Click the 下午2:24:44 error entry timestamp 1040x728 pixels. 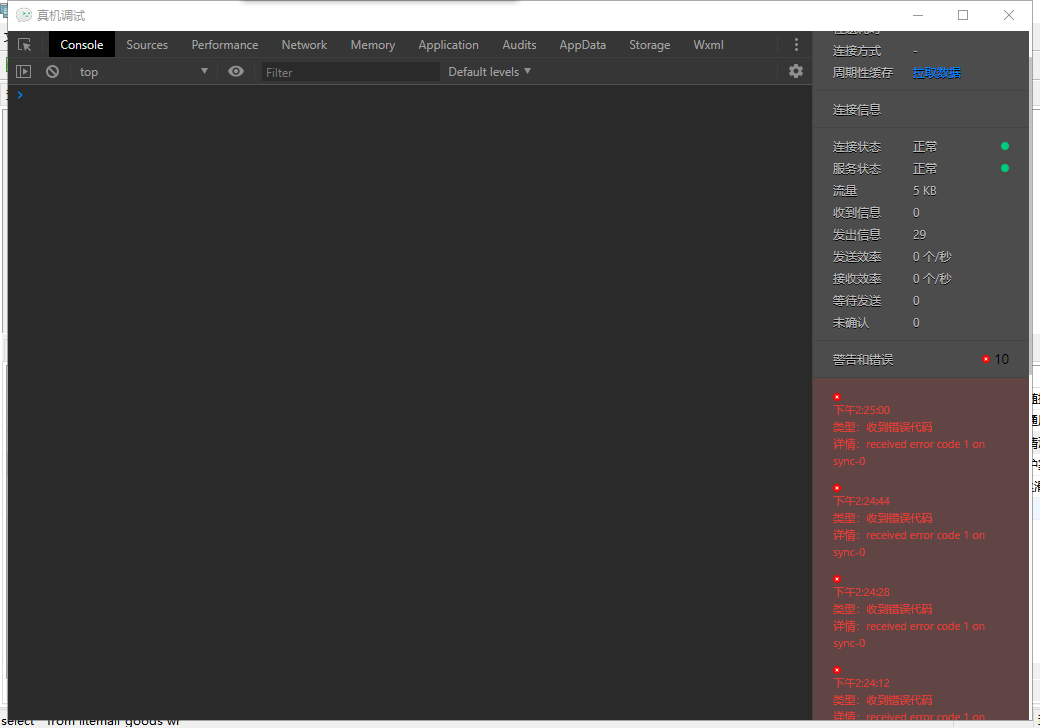862,501
